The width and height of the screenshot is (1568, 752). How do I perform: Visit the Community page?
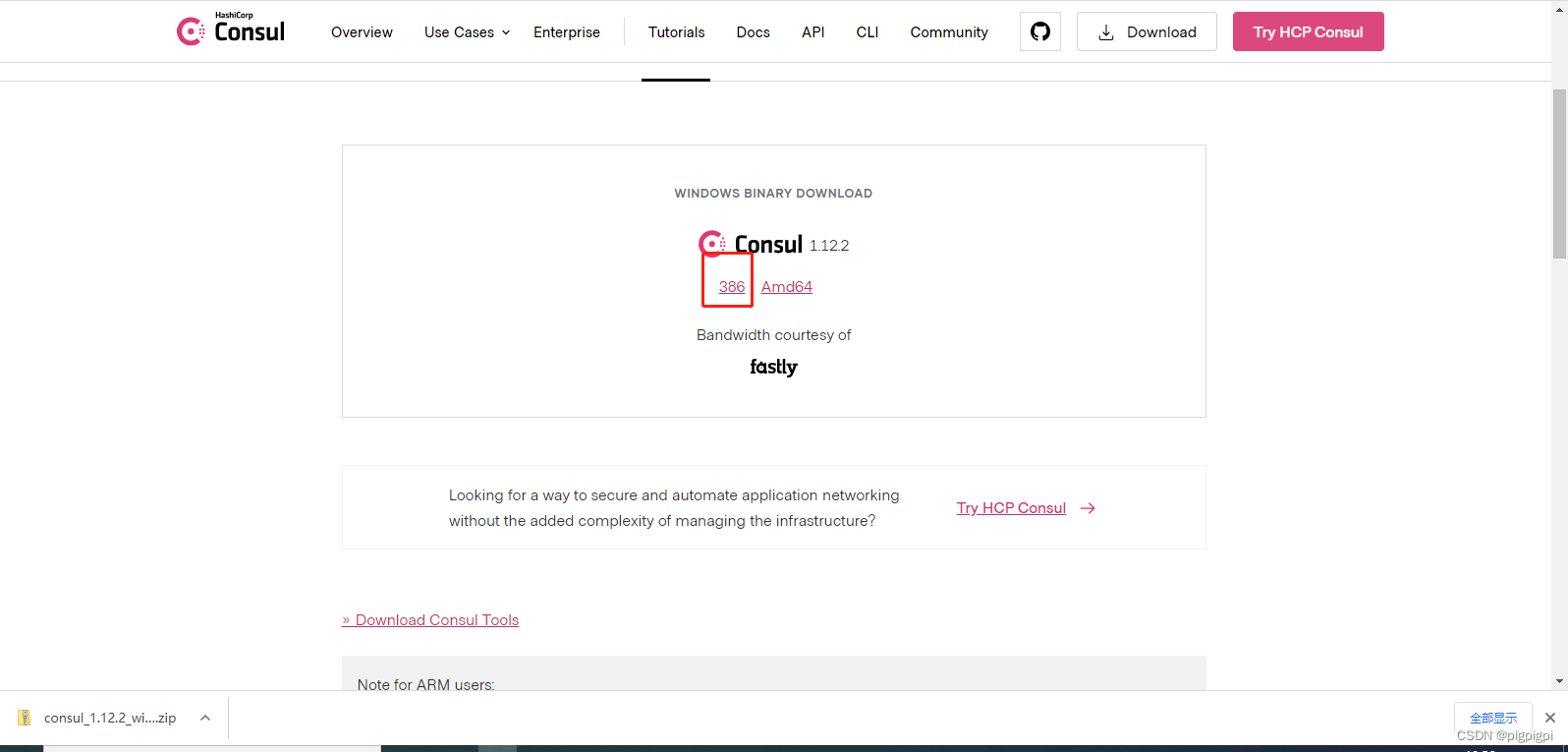[949, 32]
